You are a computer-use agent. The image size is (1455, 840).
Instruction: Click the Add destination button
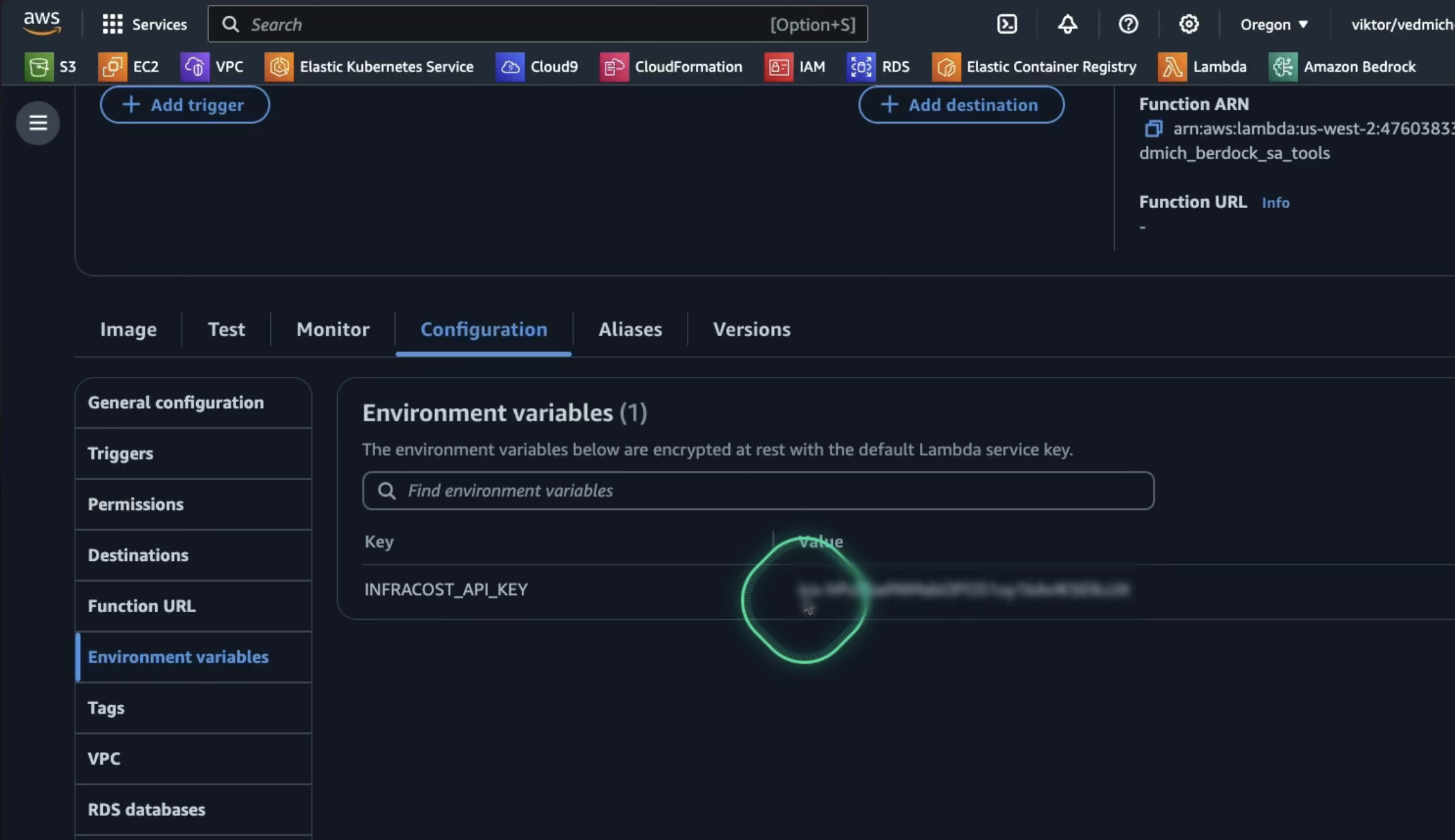961,105
